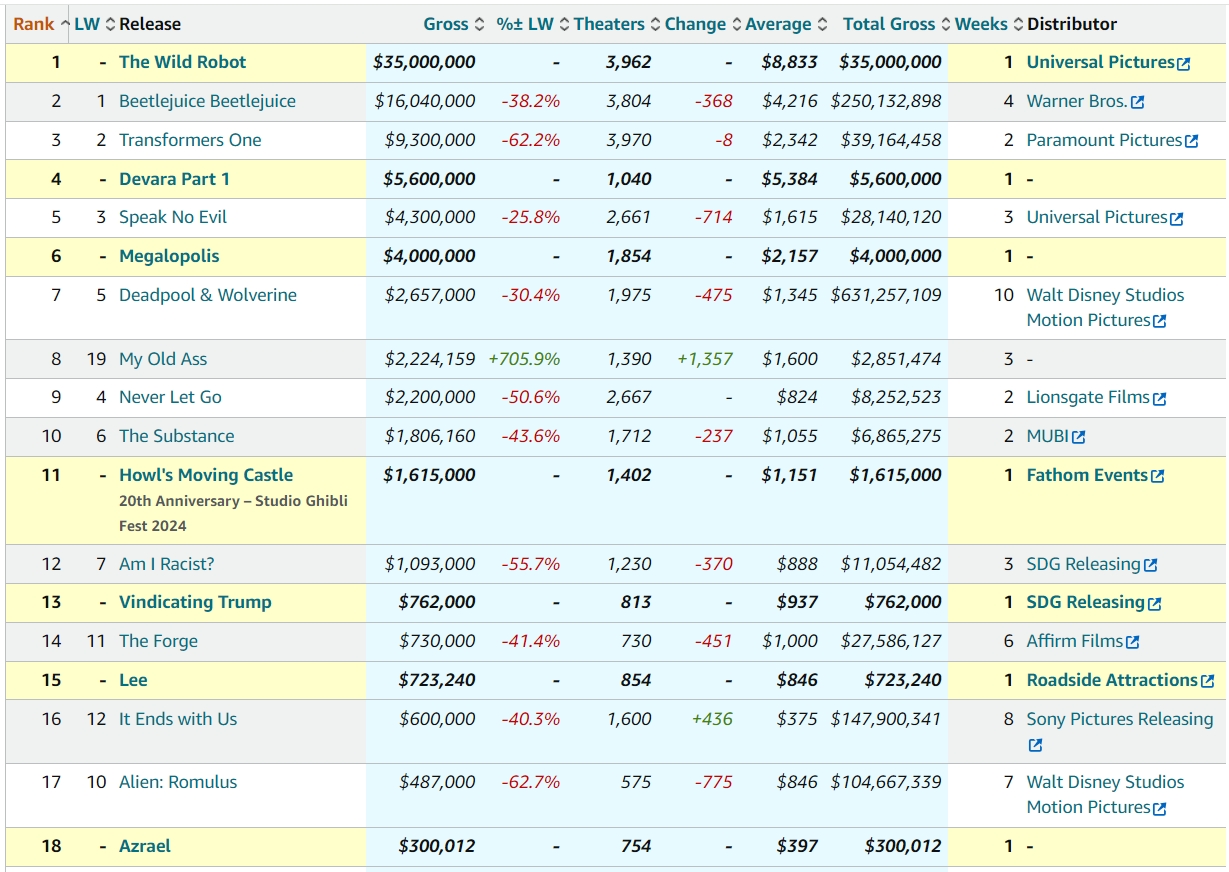The width and height of the screenshot is (1229, 872).
Task: Open The Wild Robot release page
Action: [x=182, y=62]
